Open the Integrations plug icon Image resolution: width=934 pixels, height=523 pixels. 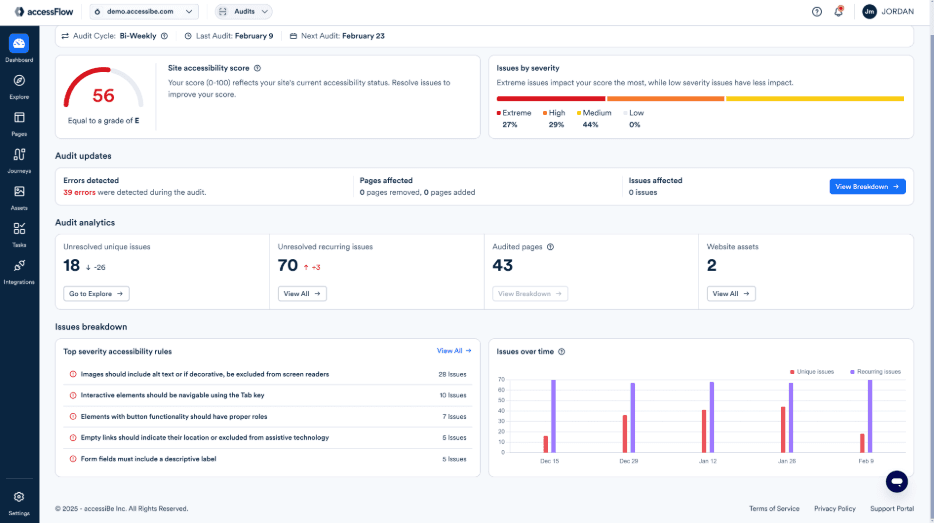pyautogui.click(x=19, y=266)
